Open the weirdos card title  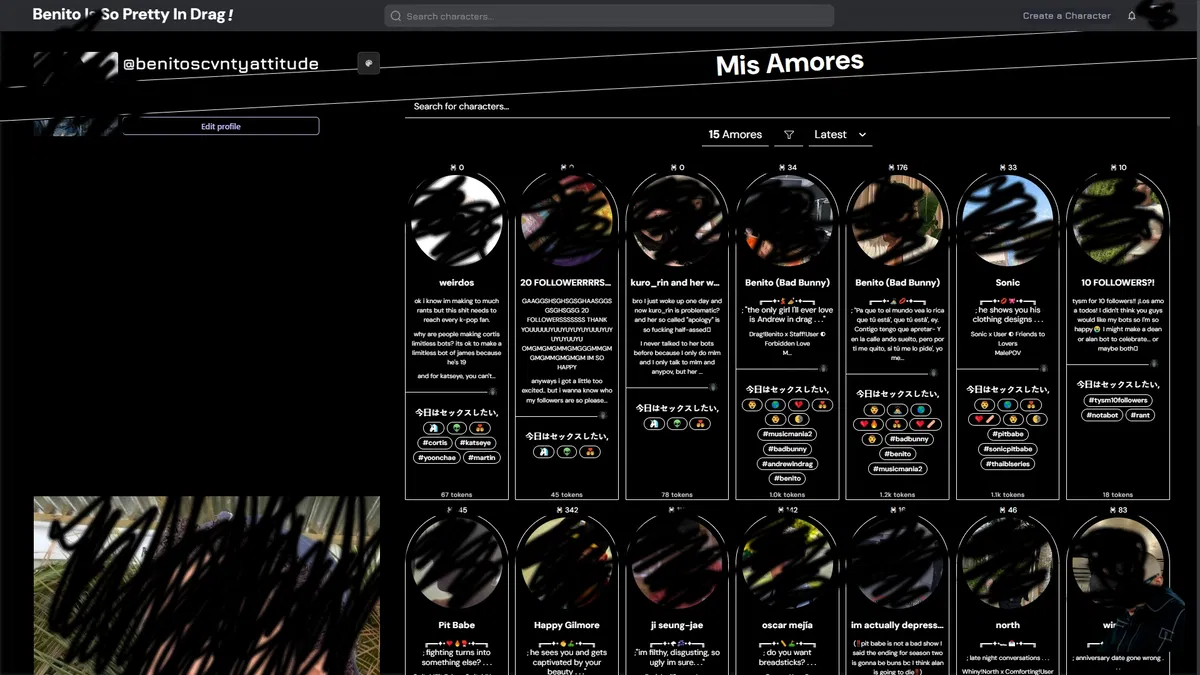[456, 283]
